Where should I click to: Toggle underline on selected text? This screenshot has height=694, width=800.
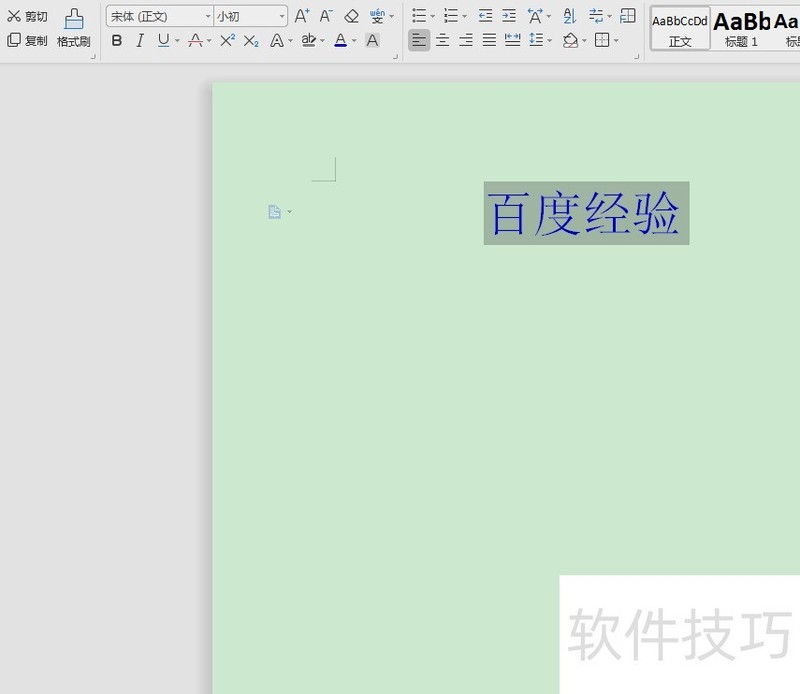[163, 40]
